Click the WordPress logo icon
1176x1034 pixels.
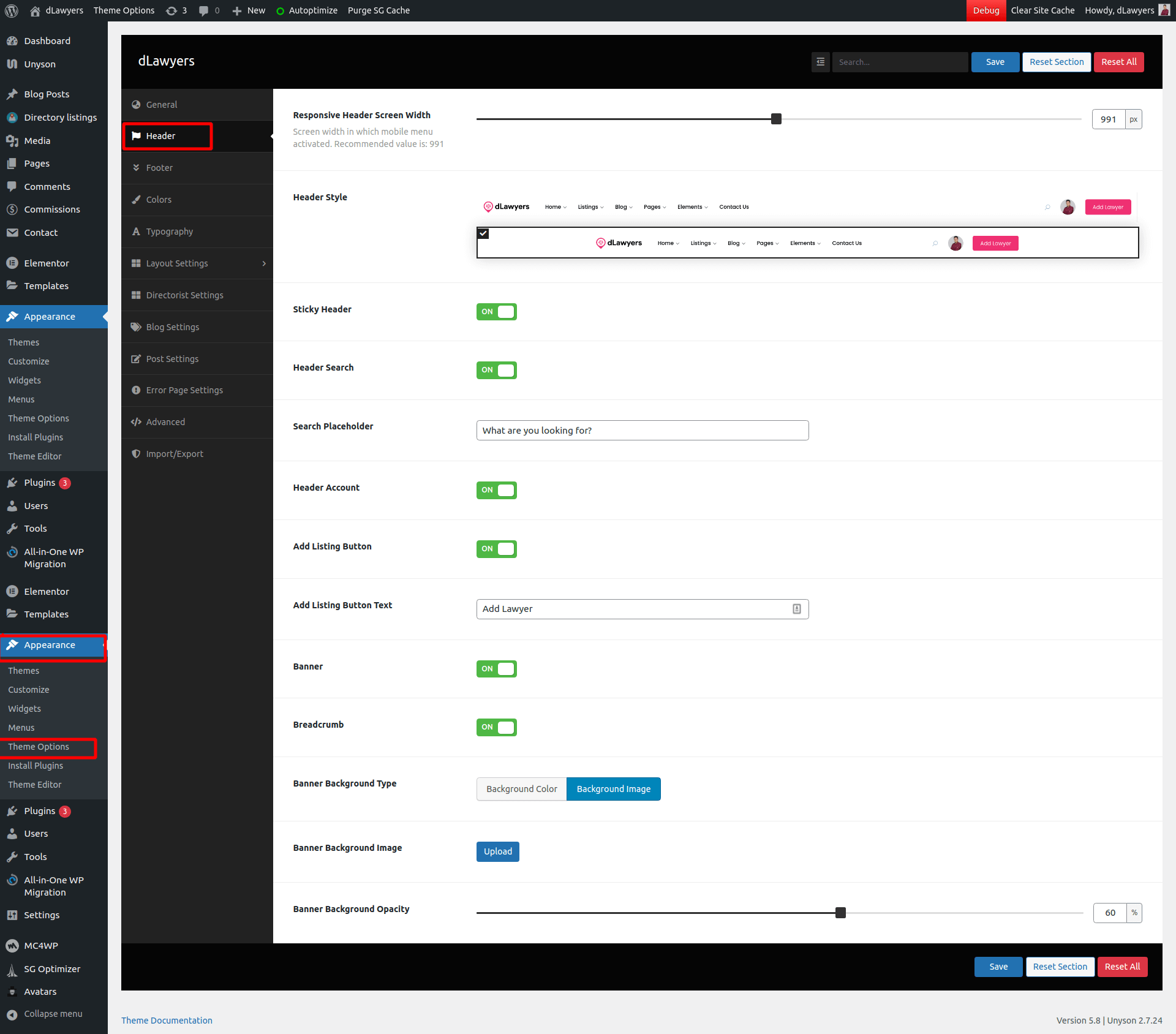pos(12,10)
